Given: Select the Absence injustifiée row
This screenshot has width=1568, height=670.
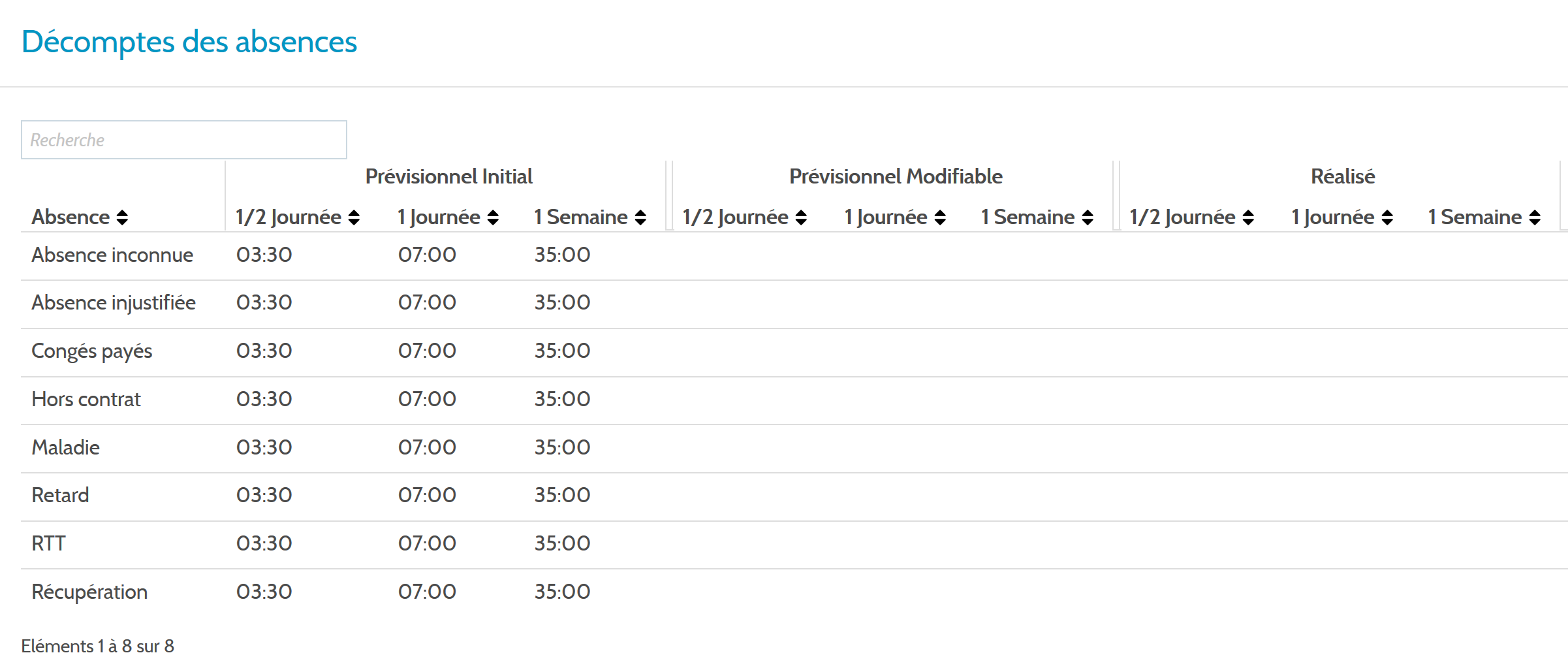Looking at the screenshot, I should click(794, 304).
